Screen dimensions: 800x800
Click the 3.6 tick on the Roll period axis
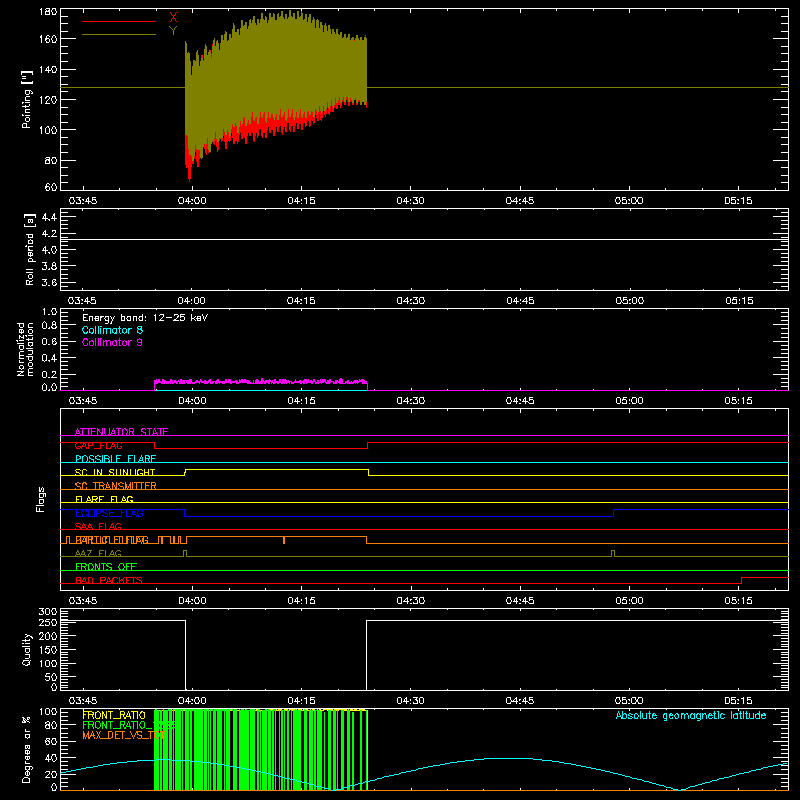pyautogui.click(x=49, y=283)
